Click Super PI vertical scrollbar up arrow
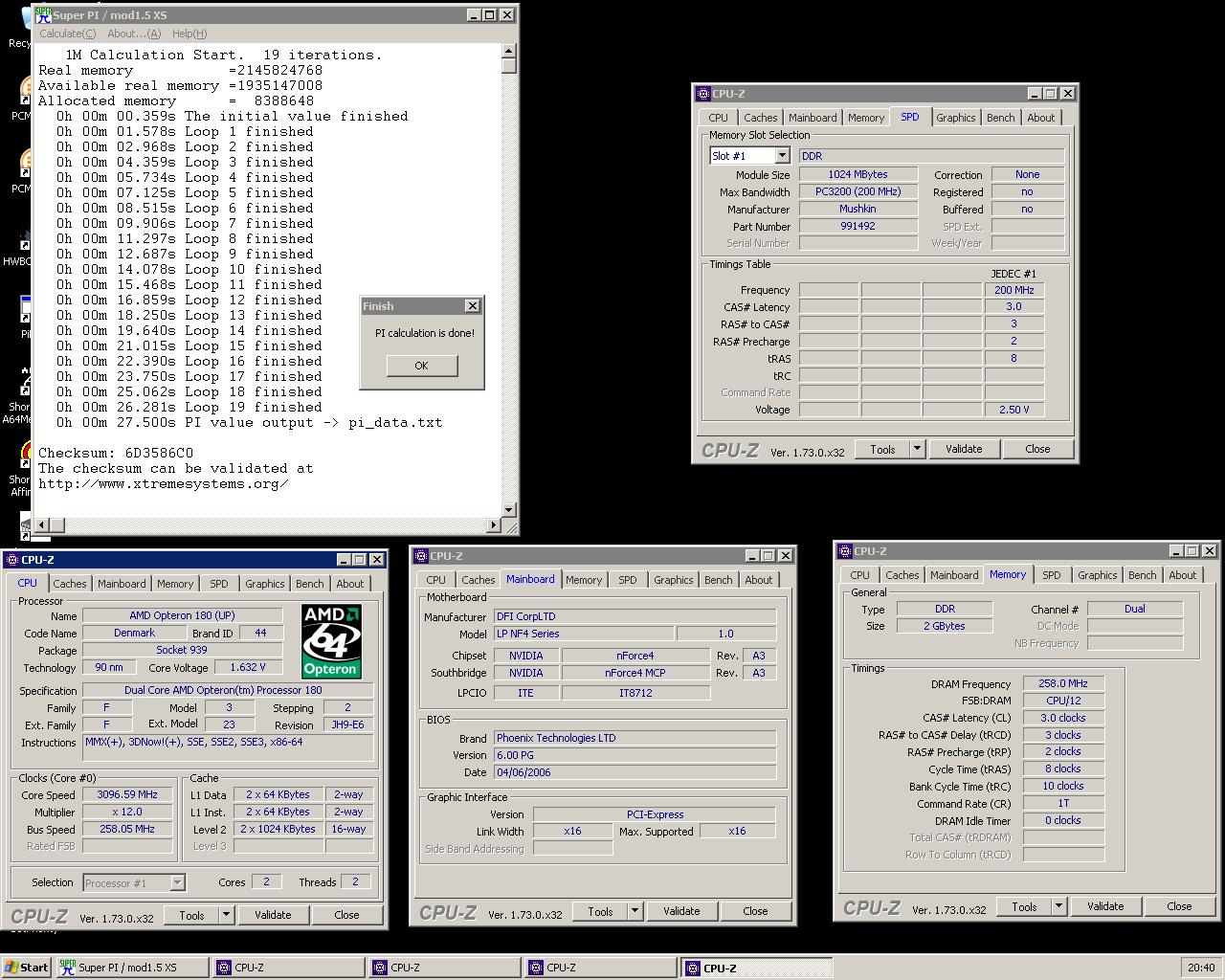This screenshot has height=980, width=1225. point(509,52)
